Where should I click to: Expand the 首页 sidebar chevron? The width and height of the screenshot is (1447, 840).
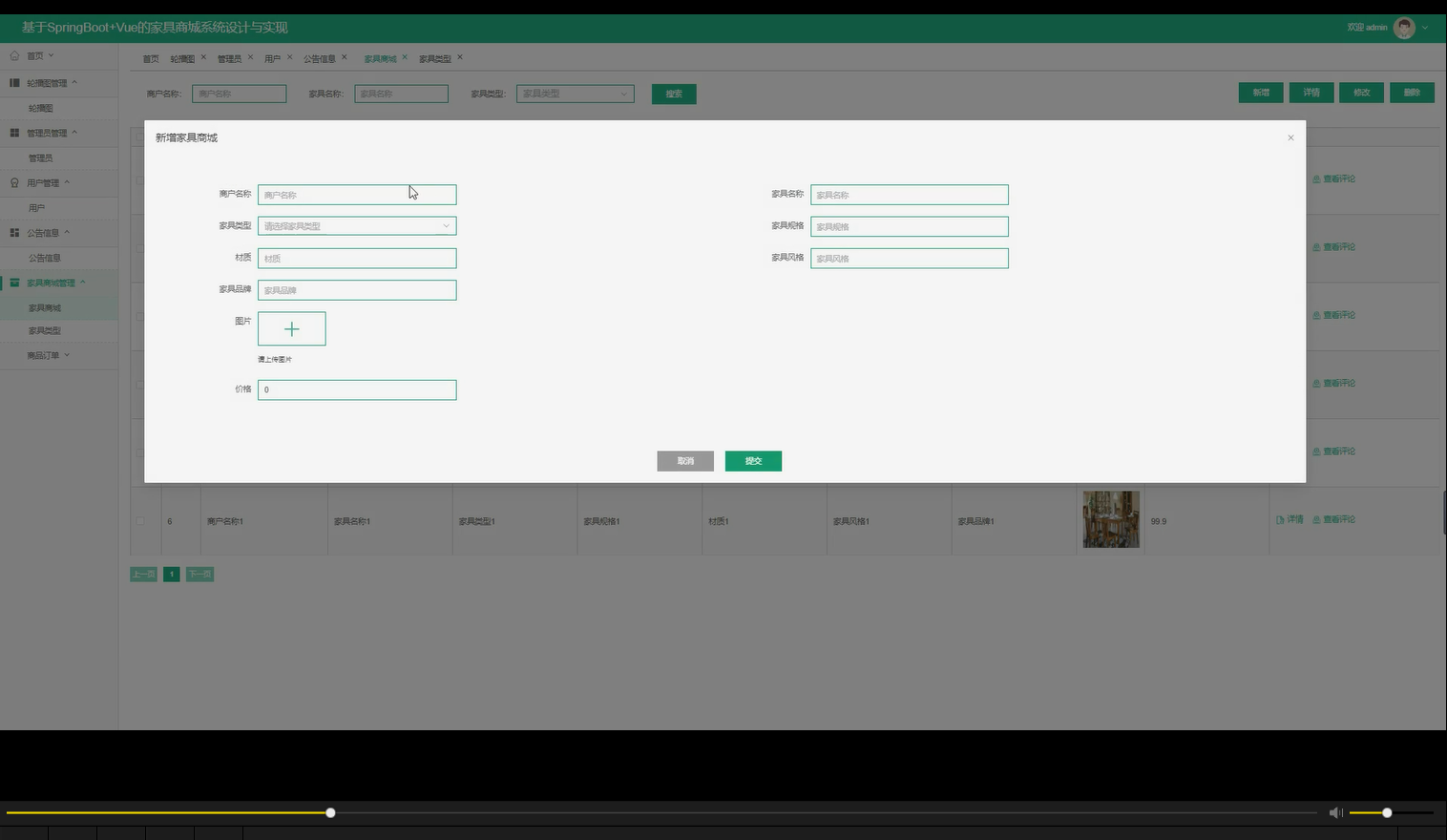51,55
